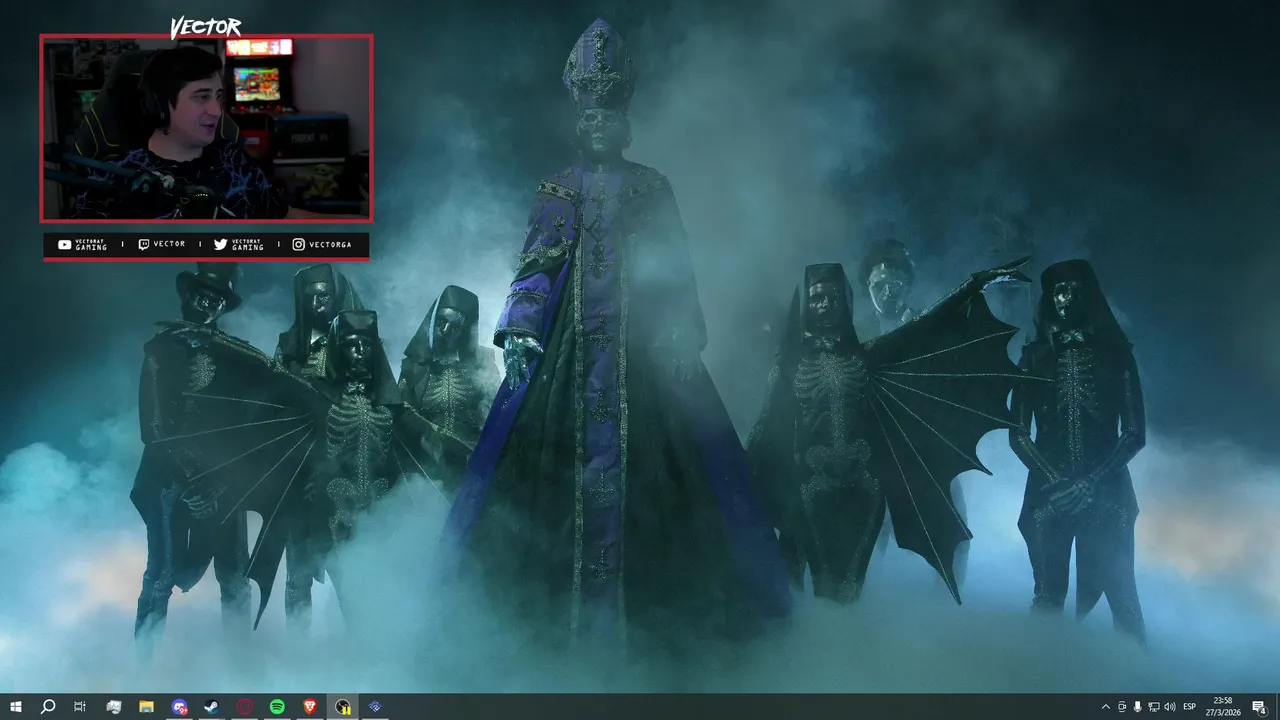Open the volume speaker control
Image resolution: width=1280 pixels, height=720 pixels.
[x=1170, y=707]
